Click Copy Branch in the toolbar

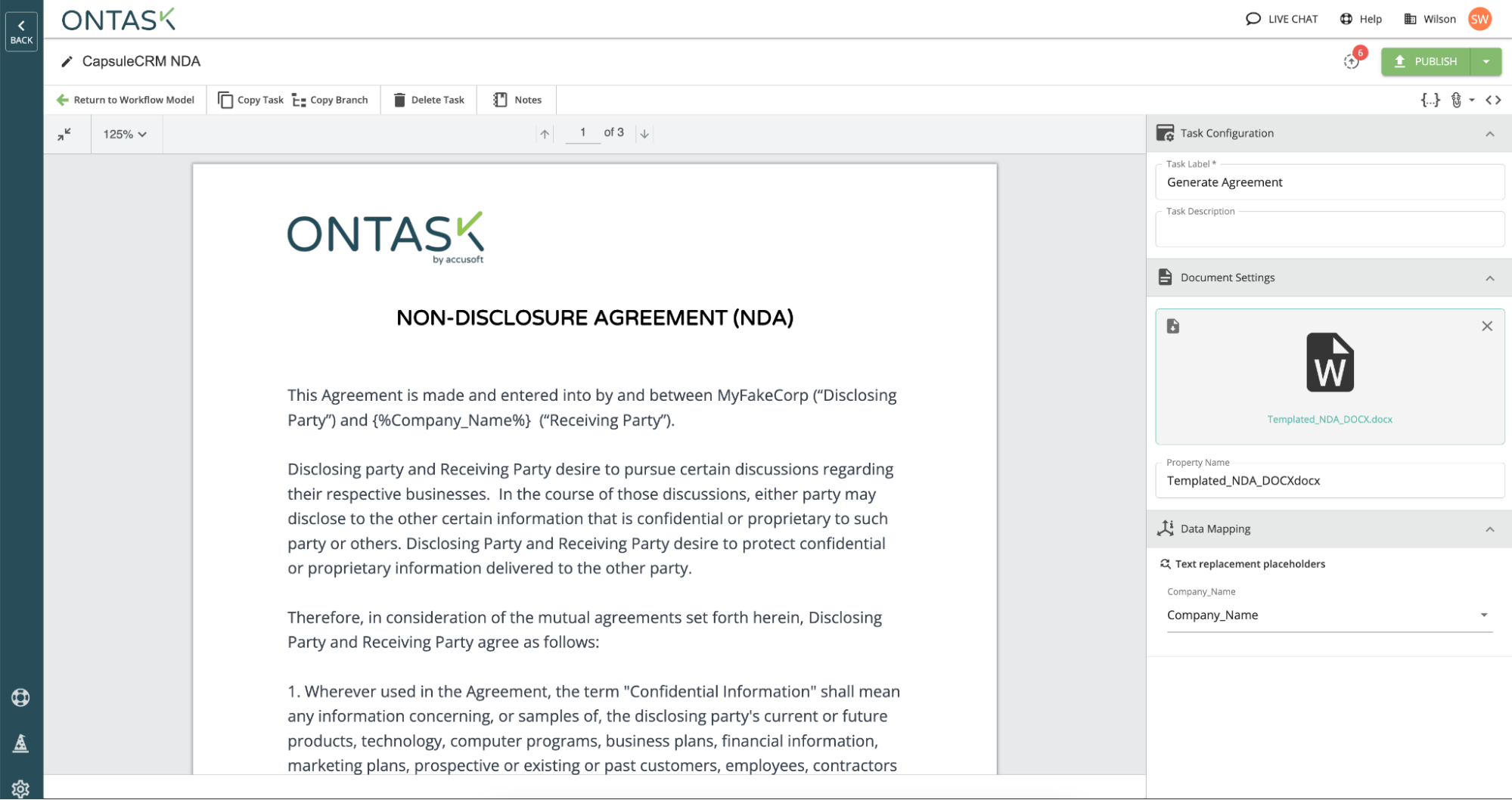point(331,100)
